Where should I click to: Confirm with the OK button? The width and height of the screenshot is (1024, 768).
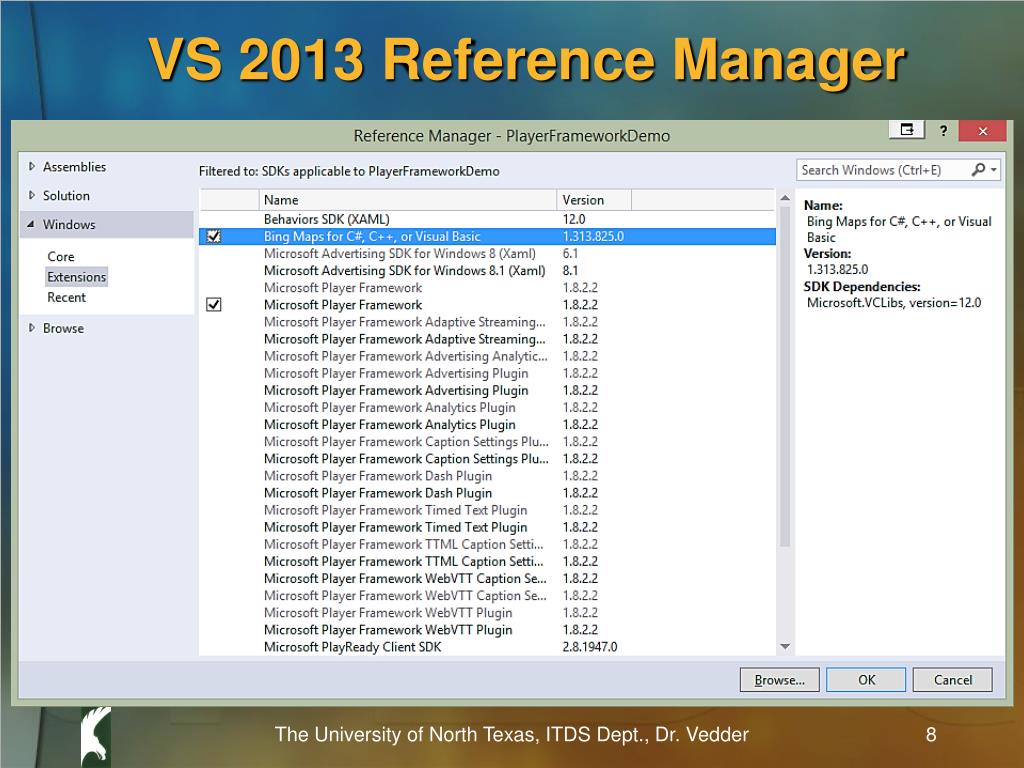[x=866, y=680]
